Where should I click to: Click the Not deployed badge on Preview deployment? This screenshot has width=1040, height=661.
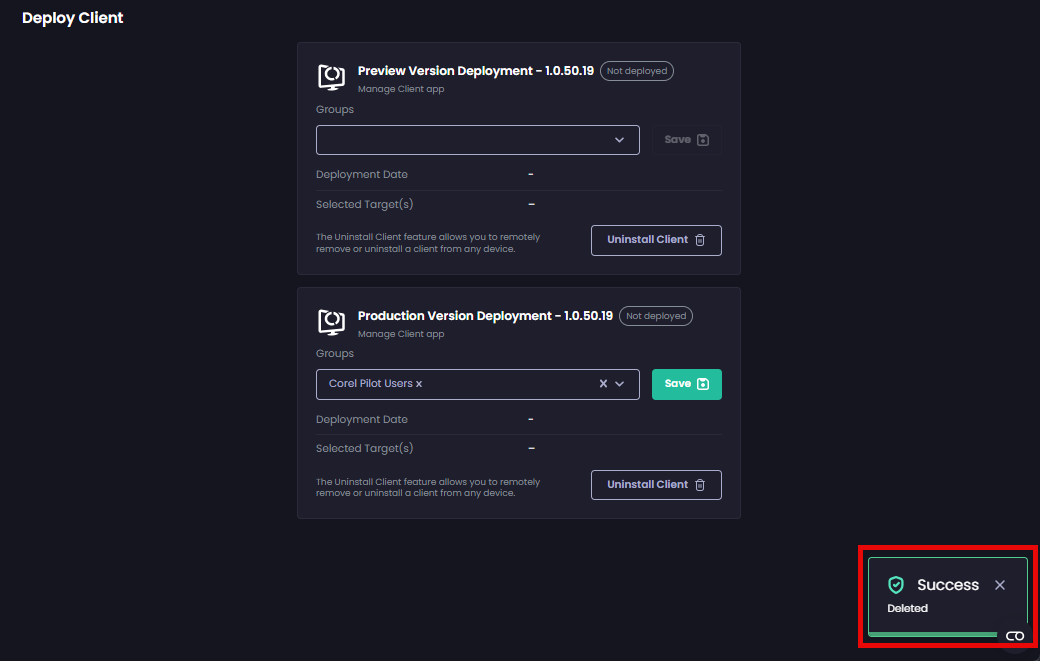coord(637,71)
